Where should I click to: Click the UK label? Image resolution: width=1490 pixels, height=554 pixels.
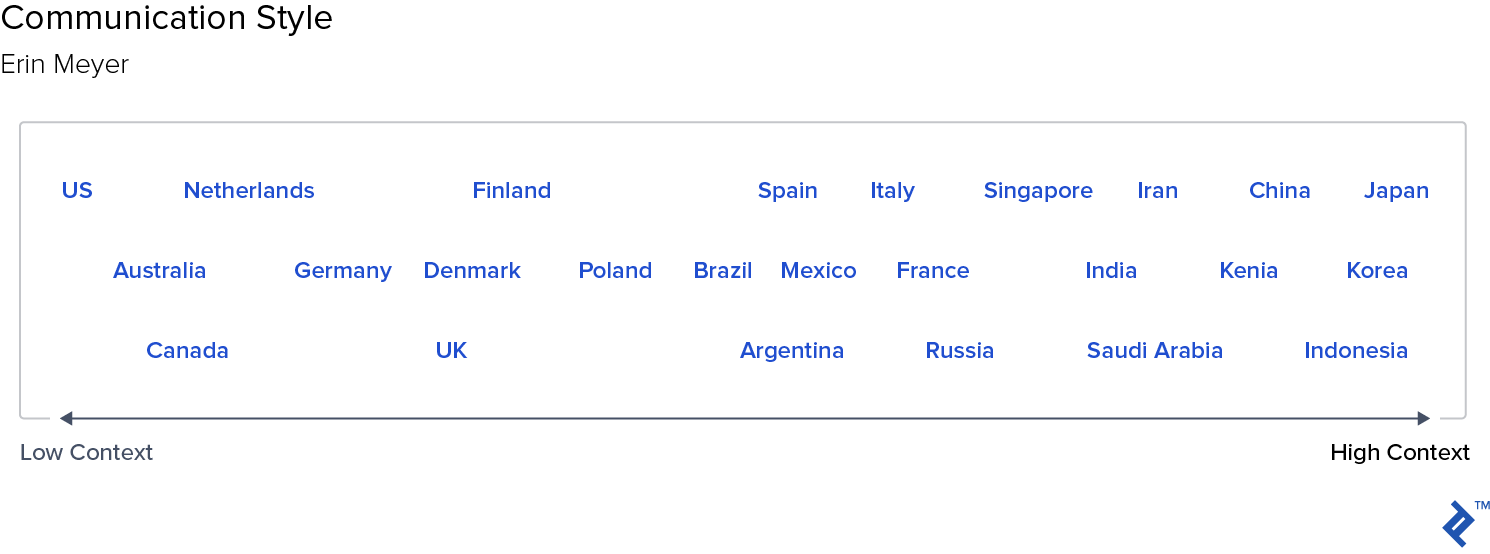[451, 350]
